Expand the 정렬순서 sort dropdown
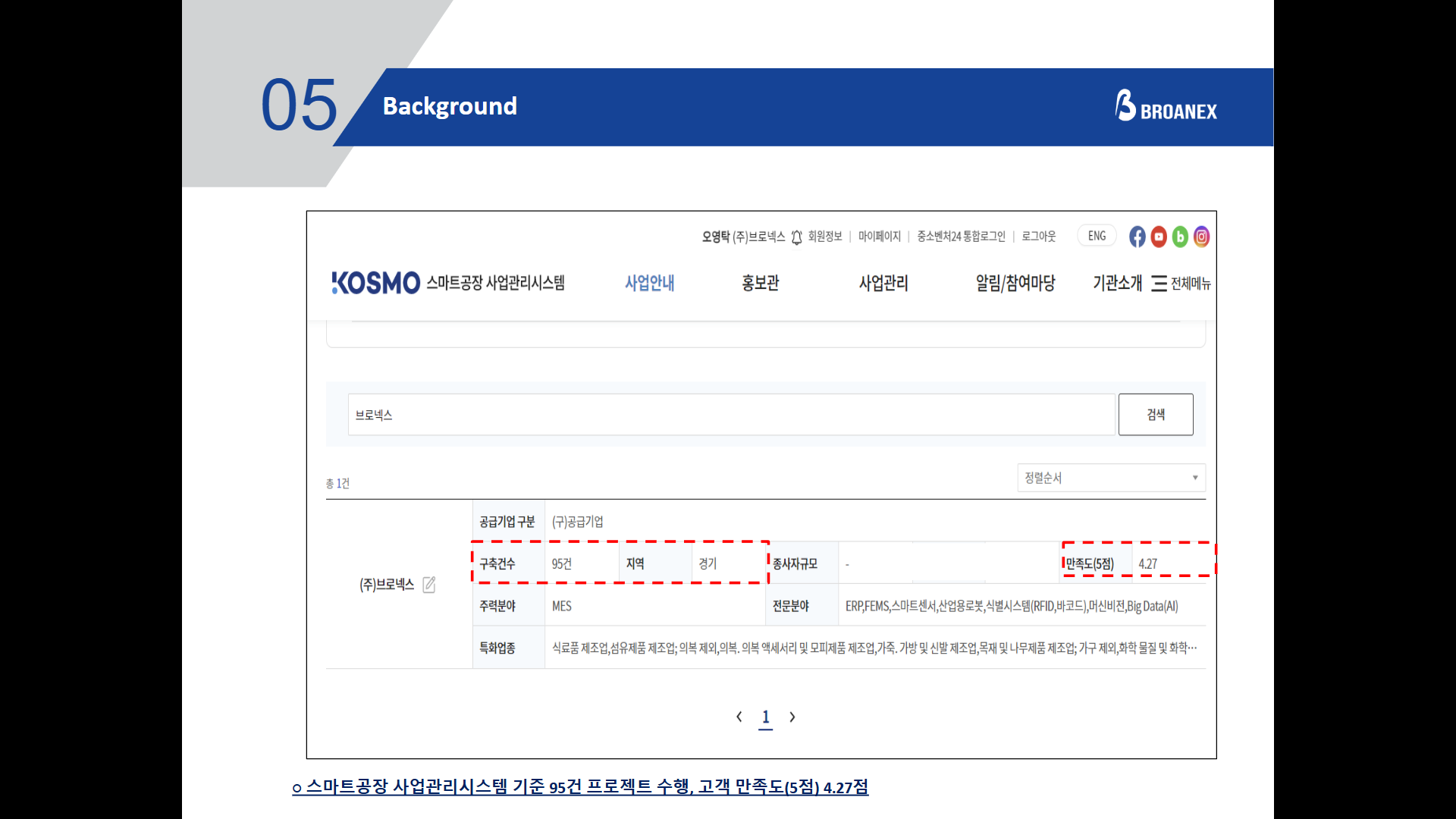The width and height of the screenshot is (1456, 819). pyautogui.click(x=1111, y=478)
